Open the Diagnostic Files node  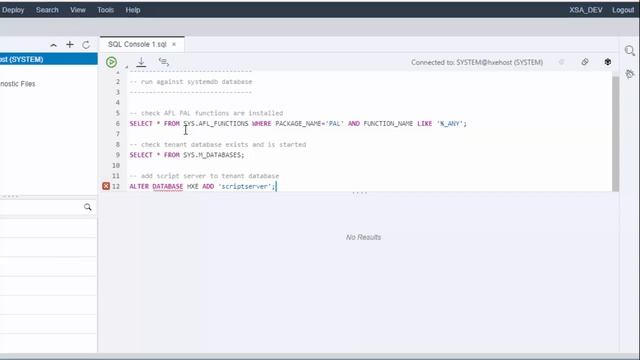click(x=18, y=84)
